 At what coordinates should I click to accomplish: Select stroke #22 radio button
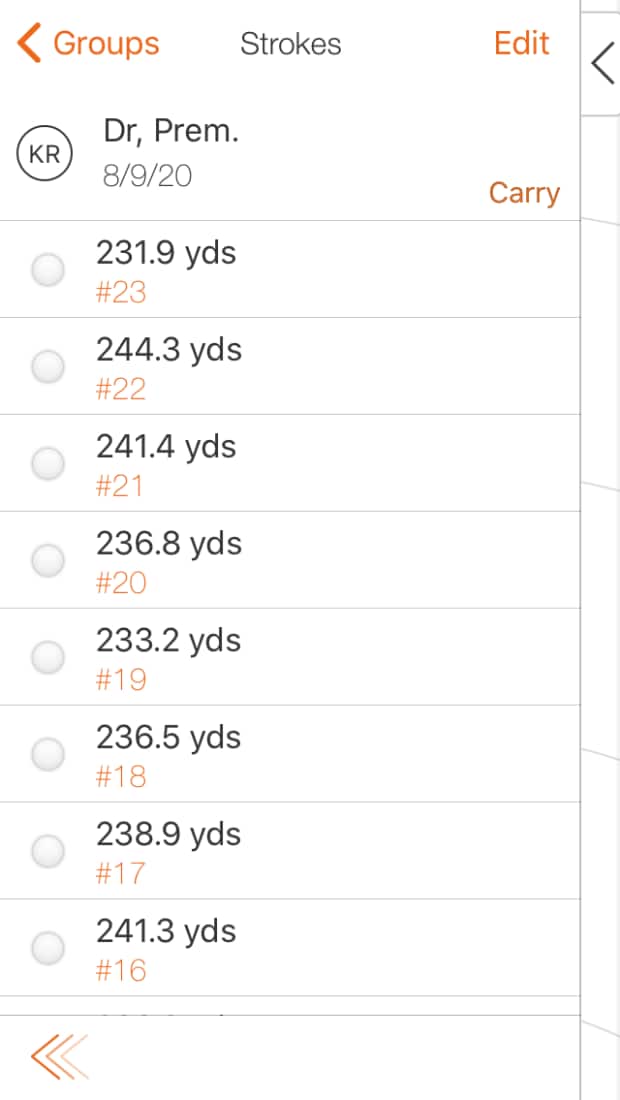(48, 367)
